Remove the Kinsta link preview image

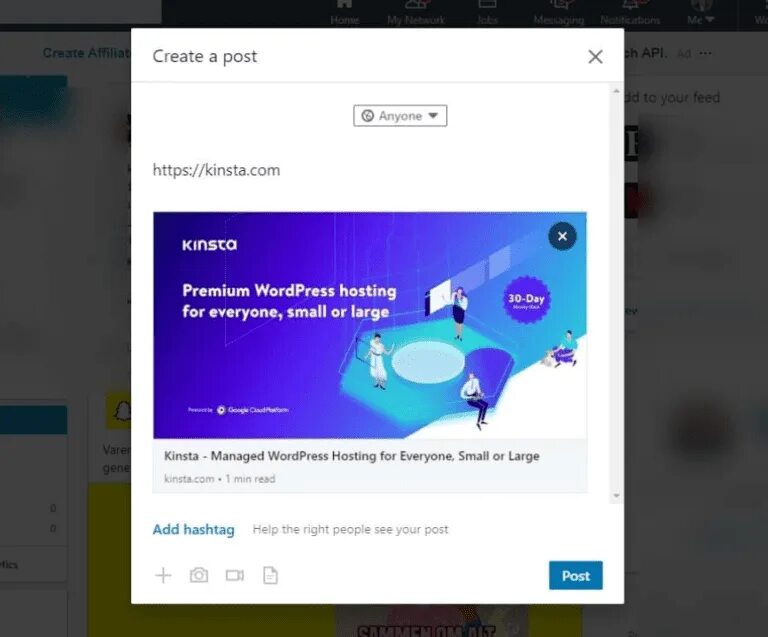562,236
